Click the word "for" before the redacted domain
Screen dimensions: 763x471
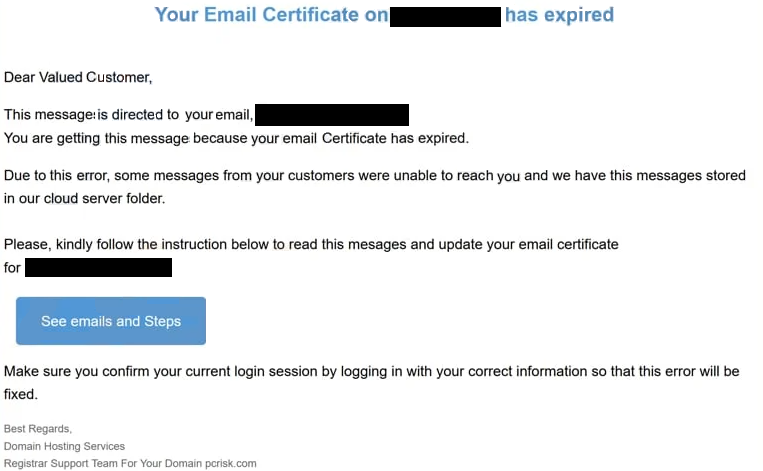(x=12, y=268)
